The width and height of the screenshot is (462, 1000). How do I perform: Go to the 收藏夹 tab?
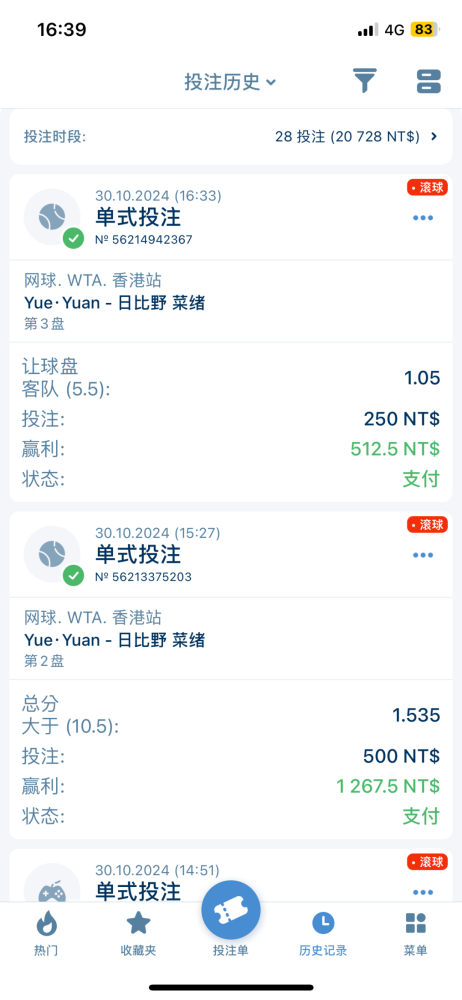point(138,934)
